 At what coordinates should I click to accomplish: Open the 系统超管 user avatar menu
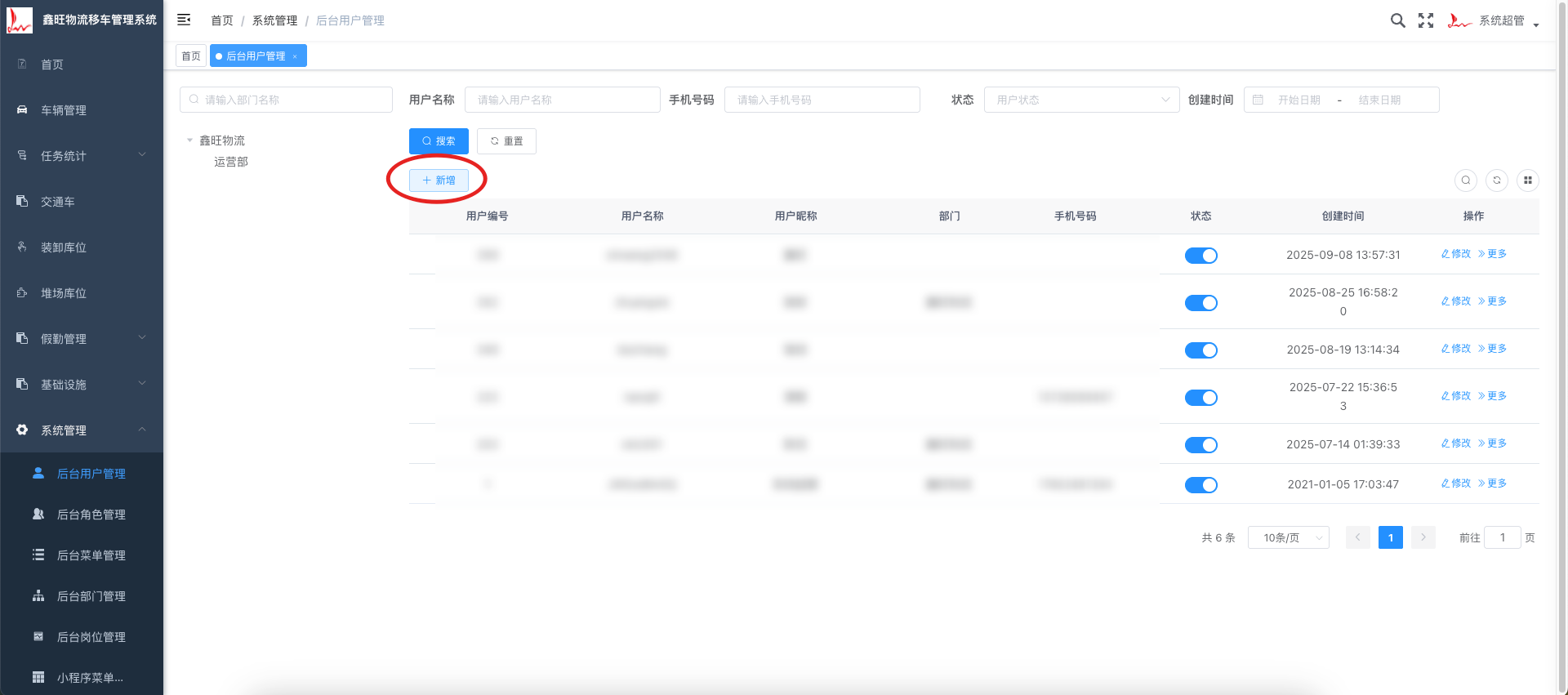(1493, 20)
